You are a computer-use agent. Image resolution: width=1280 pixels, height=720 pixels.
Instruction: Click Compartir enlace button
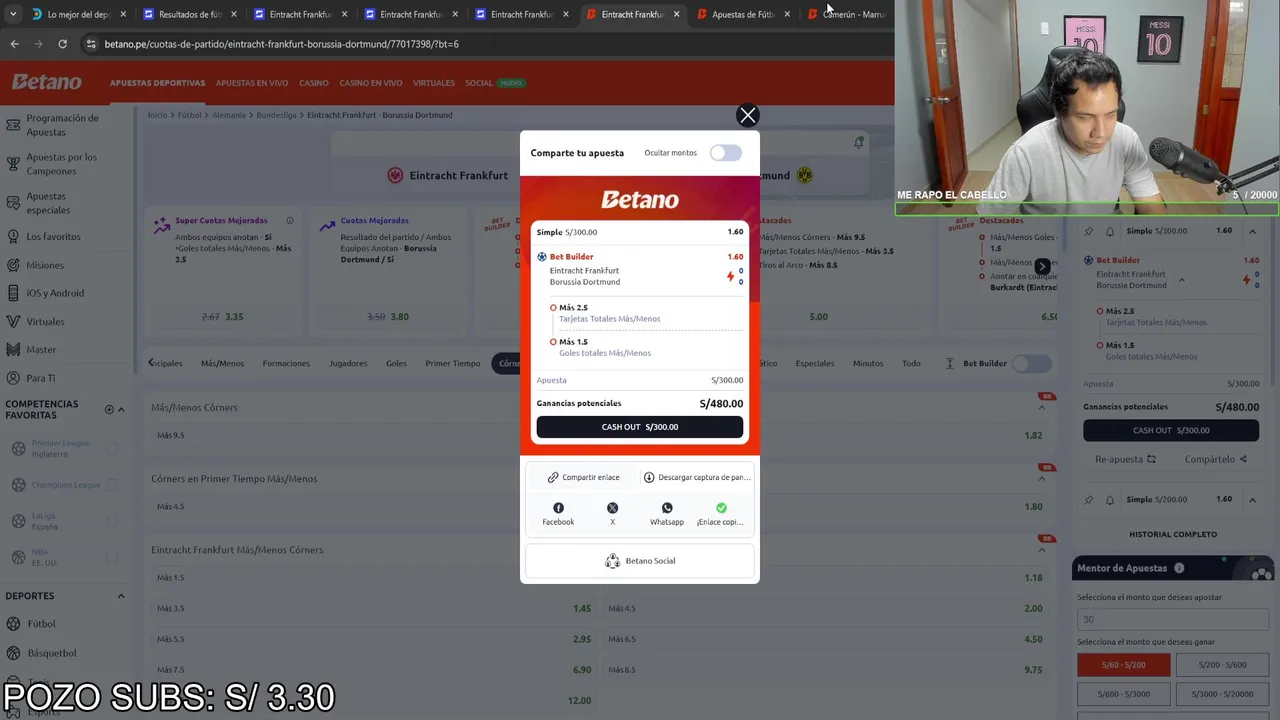(x=583, y=477)
